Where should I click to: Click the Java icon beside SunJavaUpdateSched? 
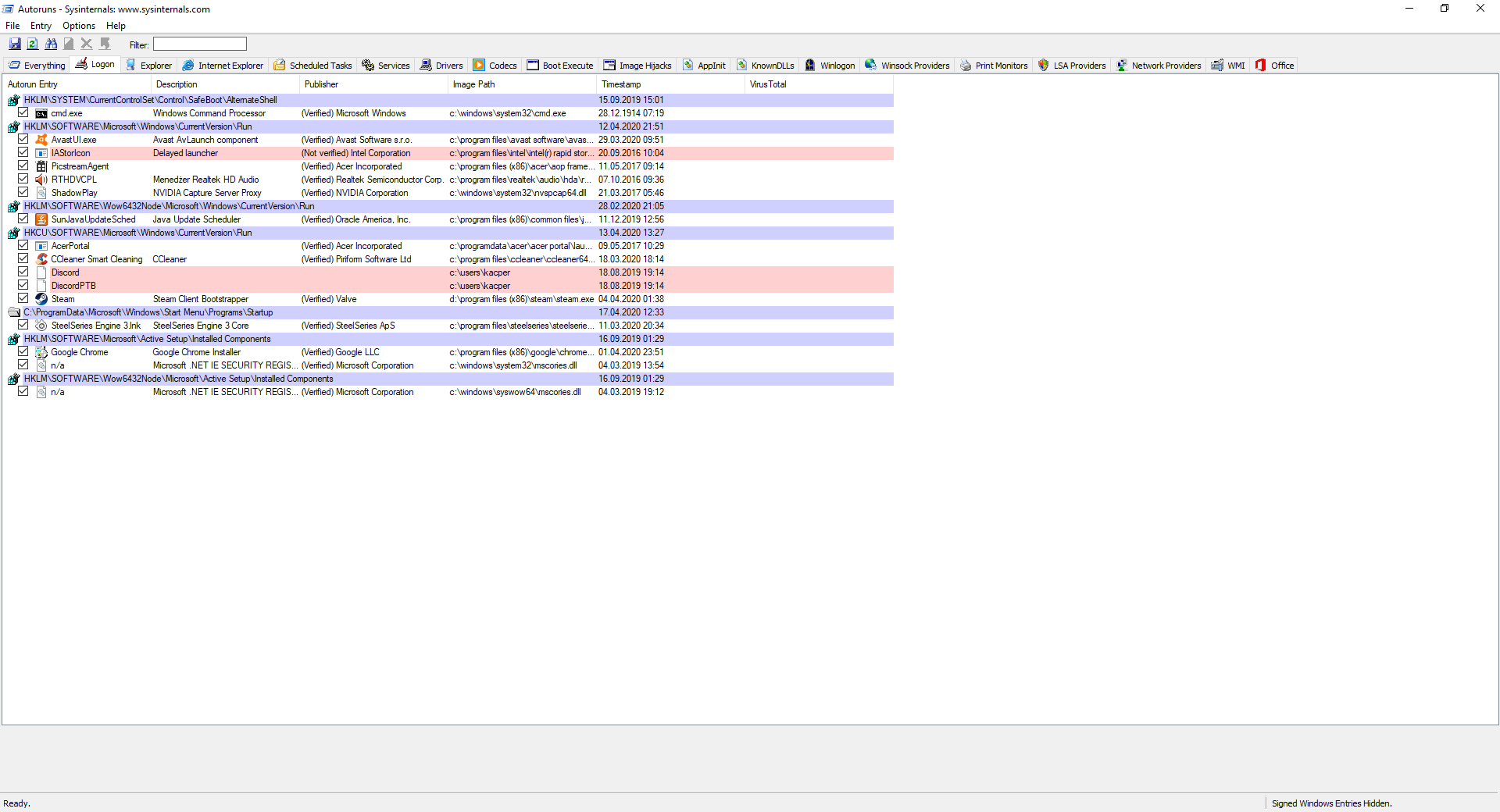(41, 219)
